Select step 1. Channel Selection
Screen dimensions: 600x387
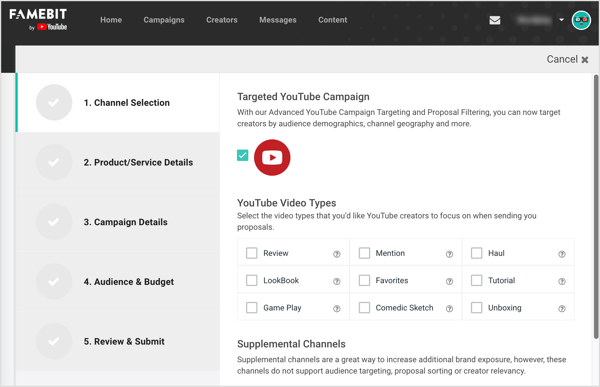[x=118, y=103]
